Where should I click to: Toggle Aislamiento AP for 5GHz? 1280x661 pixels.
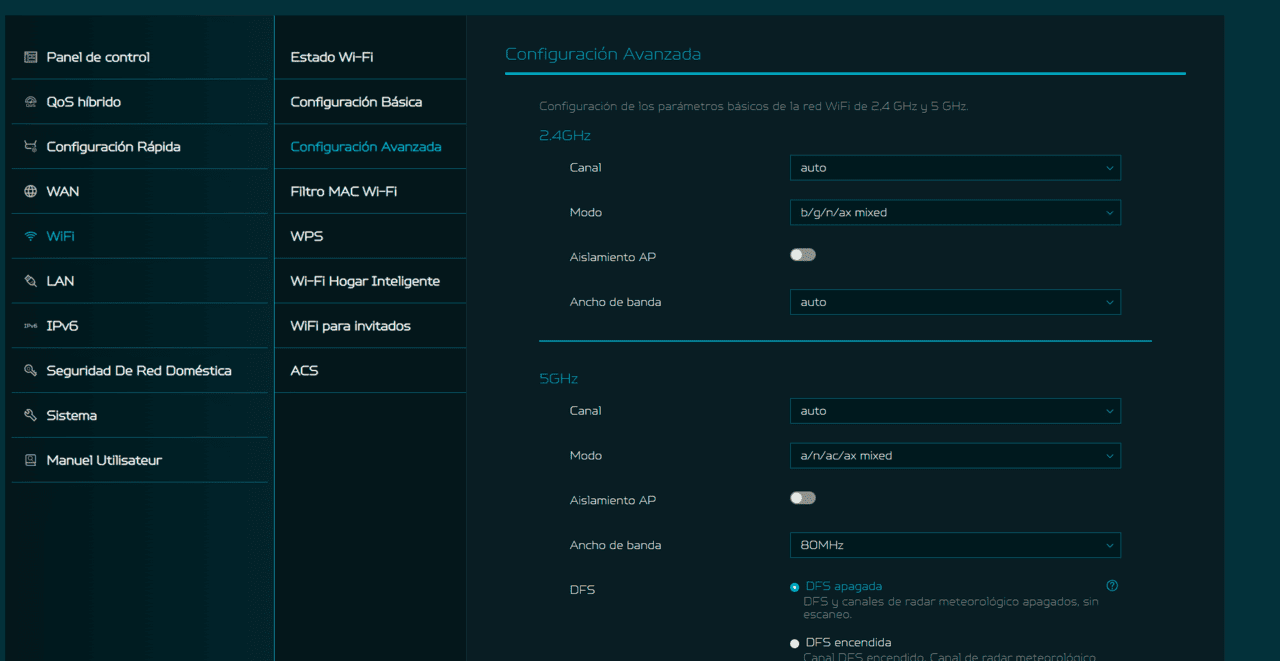tap(802, 498)
